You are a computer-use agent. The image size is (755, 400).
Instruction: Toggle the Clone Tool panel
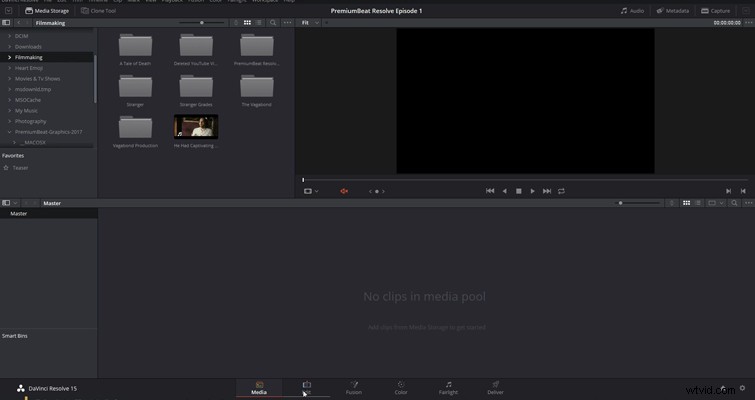click(x=99, y=11)
